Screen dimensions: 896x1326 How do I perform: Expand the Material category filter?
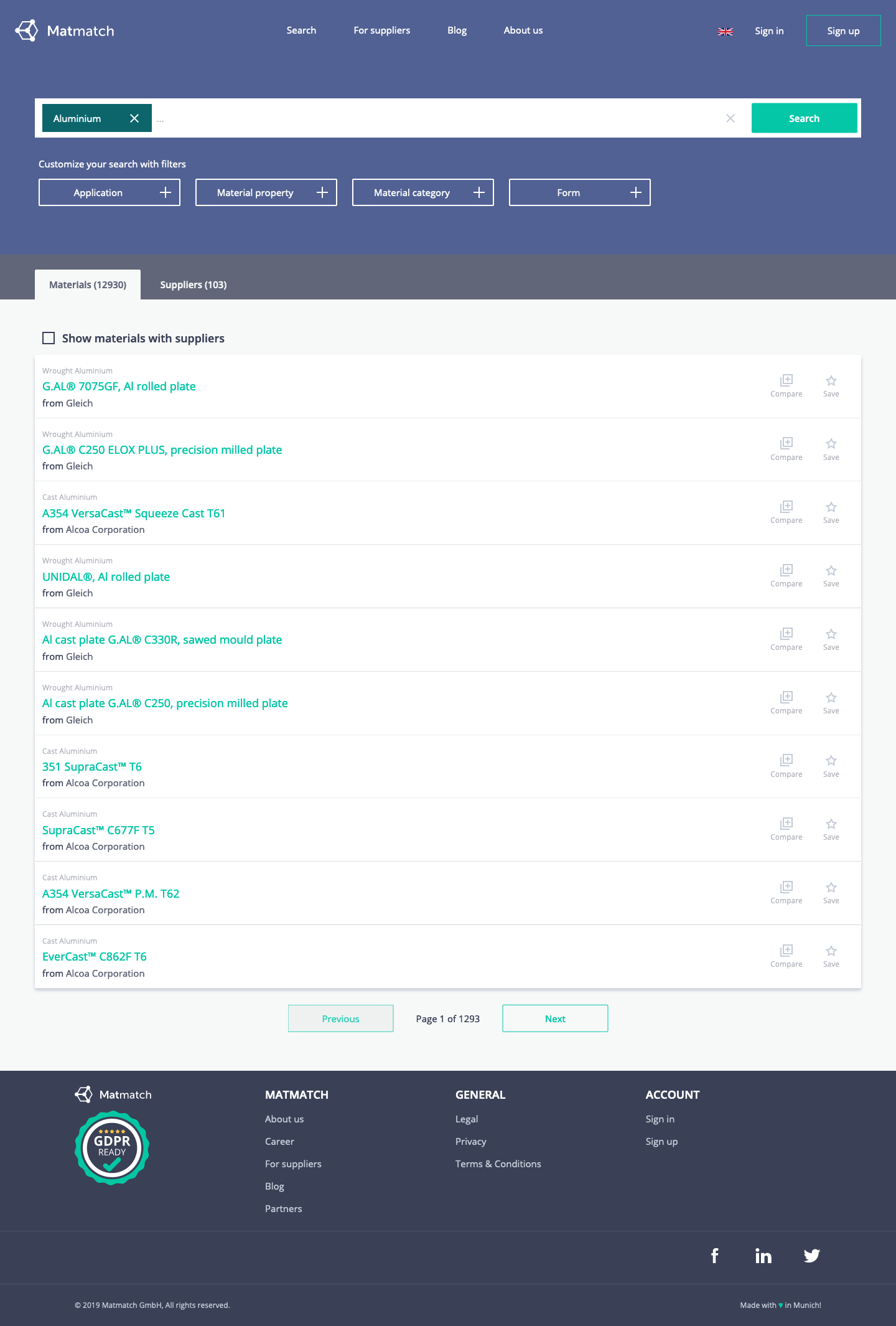[x=423, y=192]
